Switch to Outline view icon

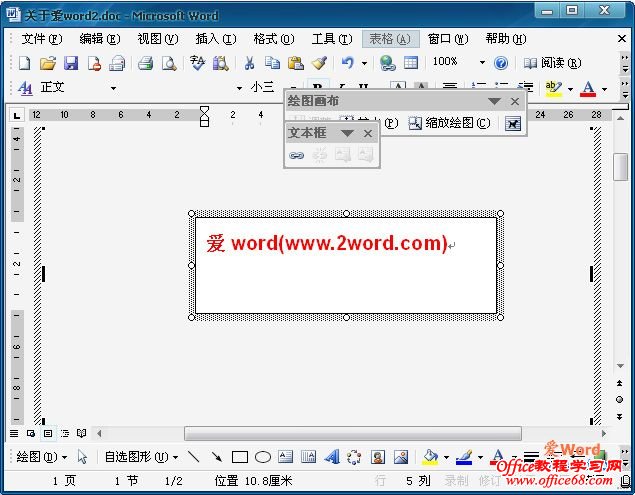click(x=65, y=433)
